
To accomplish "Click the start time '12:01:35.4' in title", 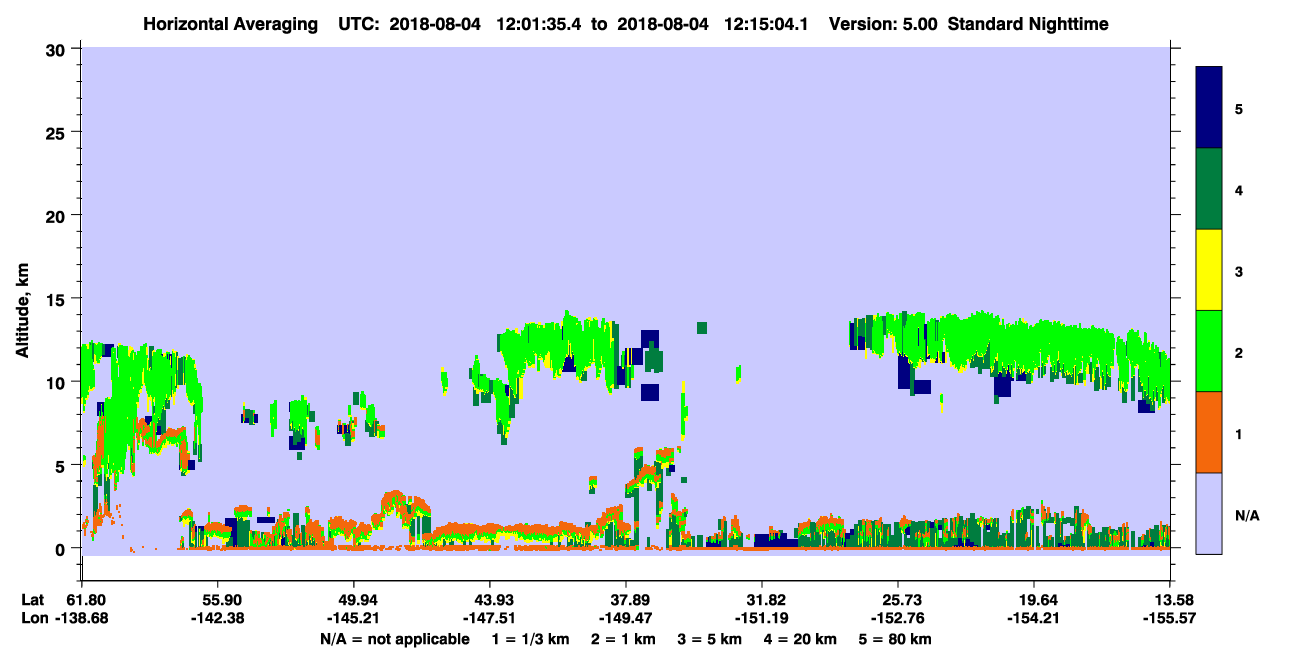I will 538,24.
